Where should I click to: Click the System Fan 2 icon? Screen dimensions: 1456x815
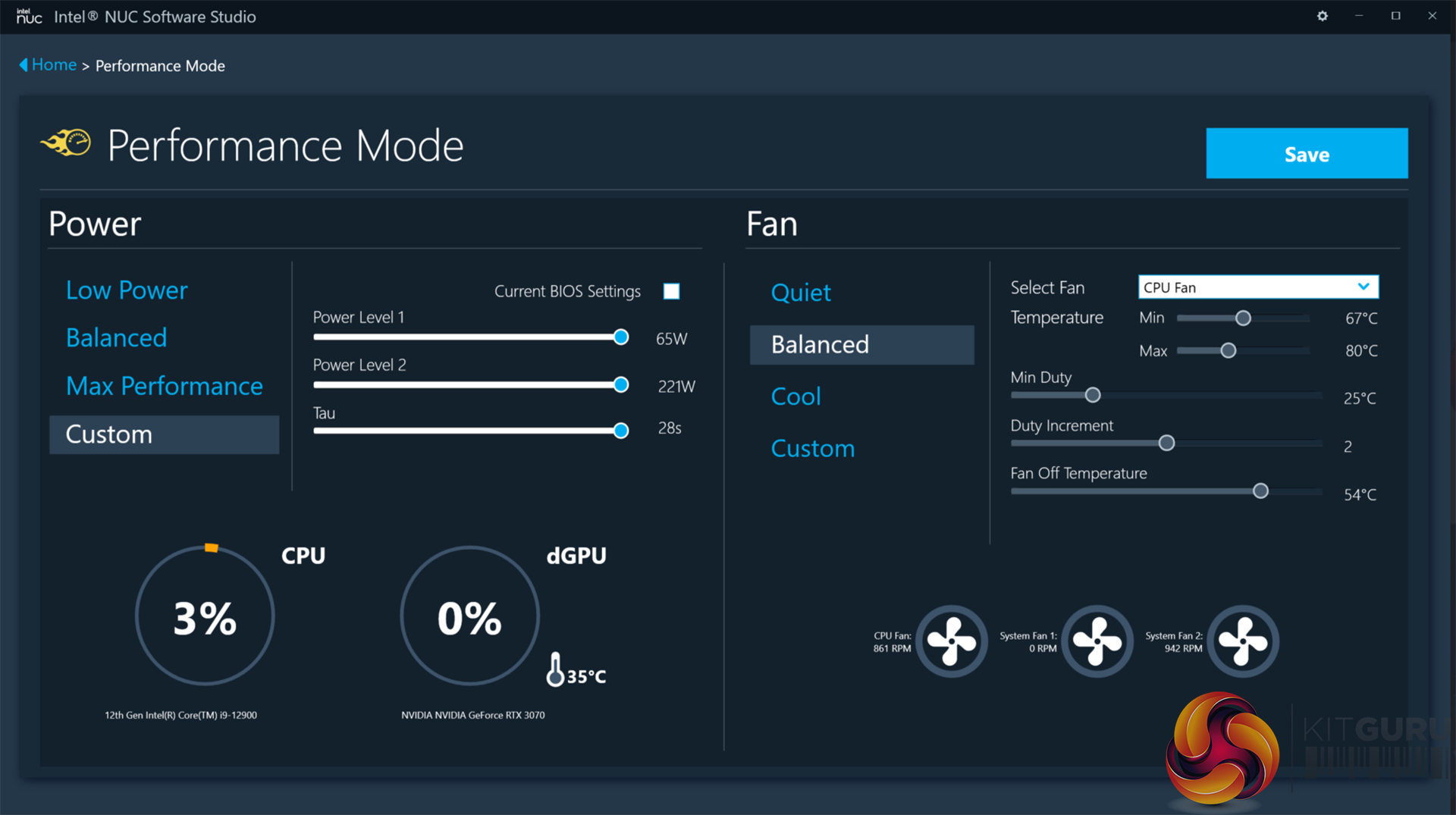click(x=1243, y=641)
